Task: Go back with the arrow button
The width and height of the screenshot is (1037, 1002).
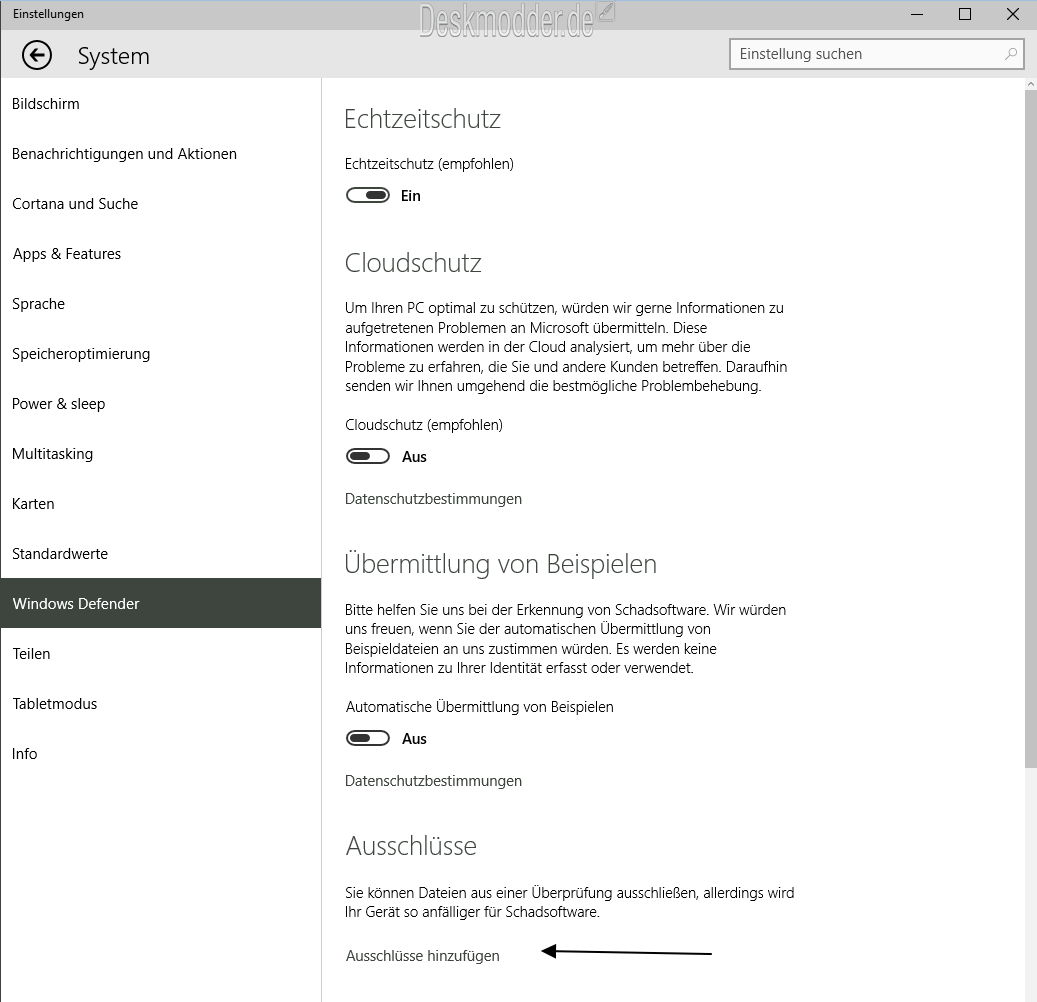Action: (x=36, y=55)
